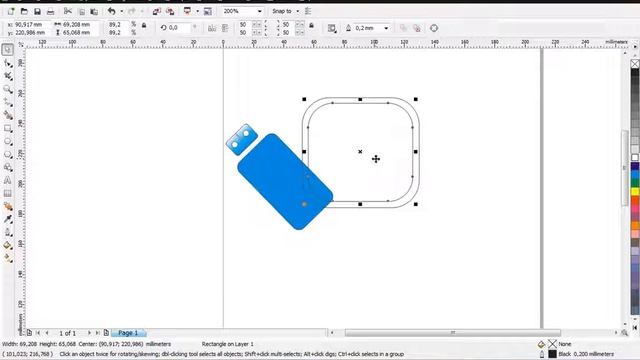Screen dimensions: 640x360
Task: Pick the blue swatch in the palette
Action: [635, 175]
